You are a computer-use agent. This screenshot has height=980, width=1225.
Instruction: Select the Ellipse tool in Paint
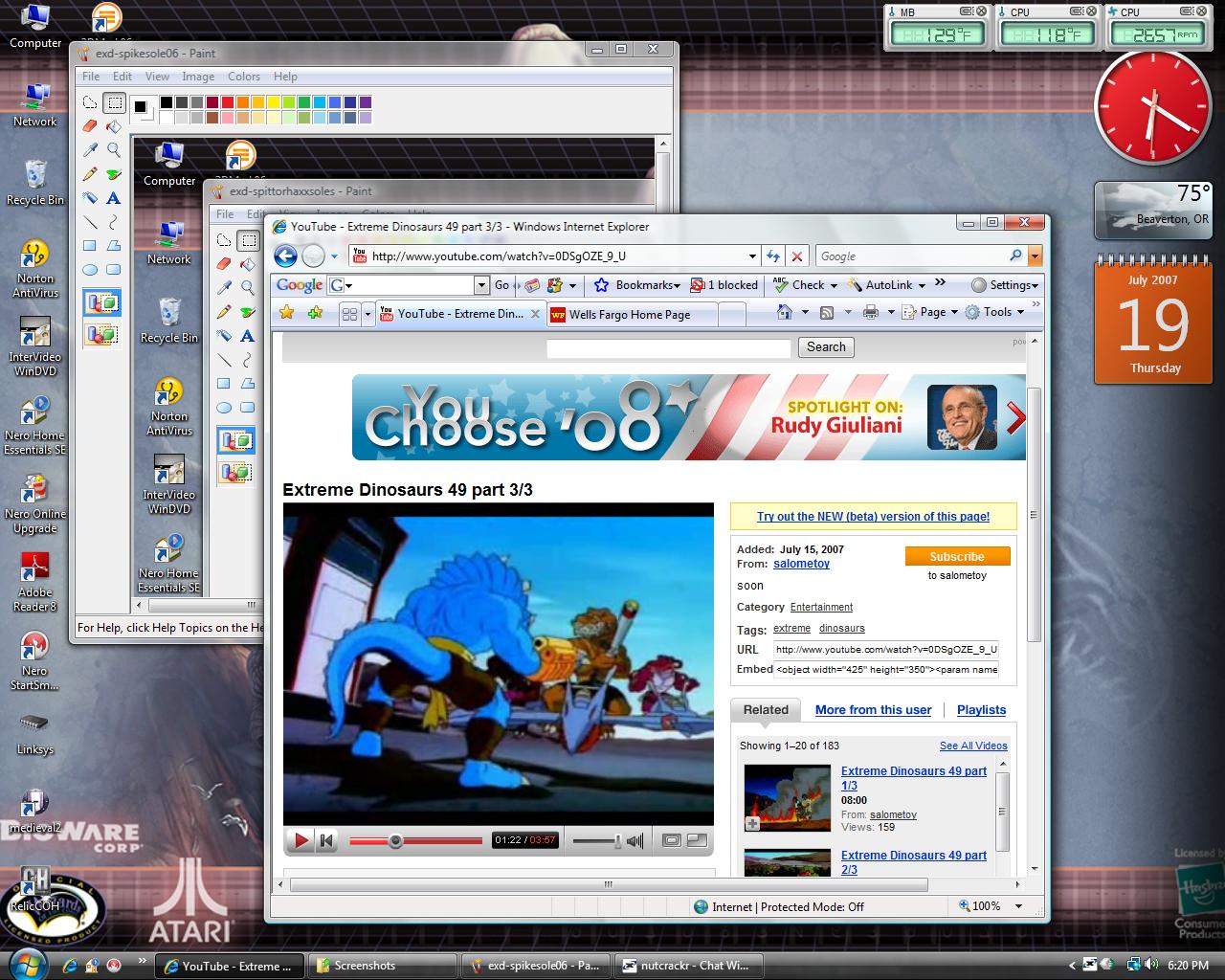90,270
